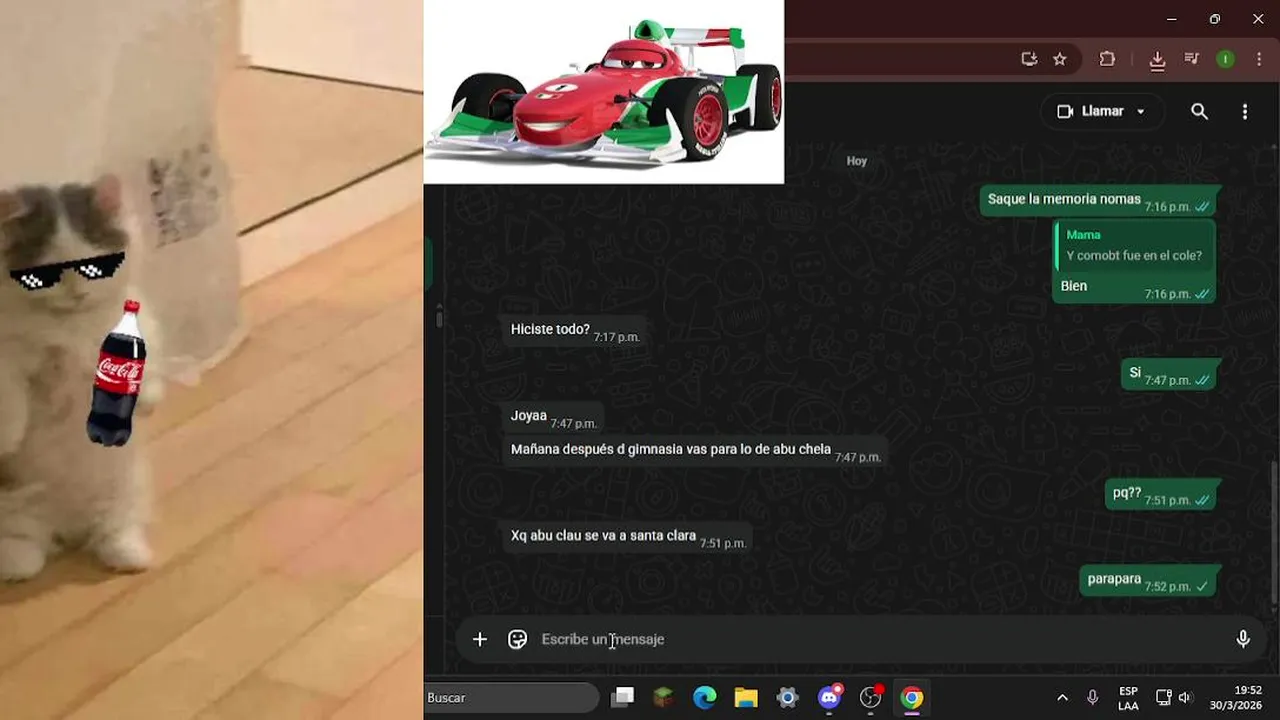Click the install app icon in address bar
The image size is (1280, 720).
pyautogui.click(x=1029, y=59)
